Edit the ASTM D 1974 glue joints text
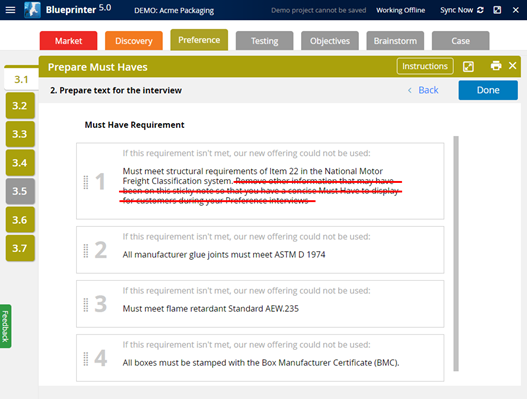The image size is (527, 399). (x=224, y=255)
